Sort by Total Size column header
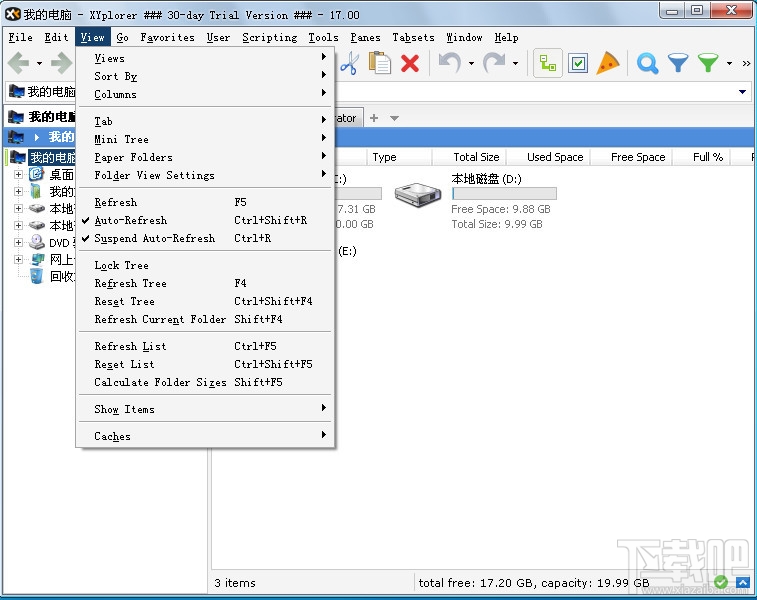The width and height of the screenshot is (757, 600). 468,157
